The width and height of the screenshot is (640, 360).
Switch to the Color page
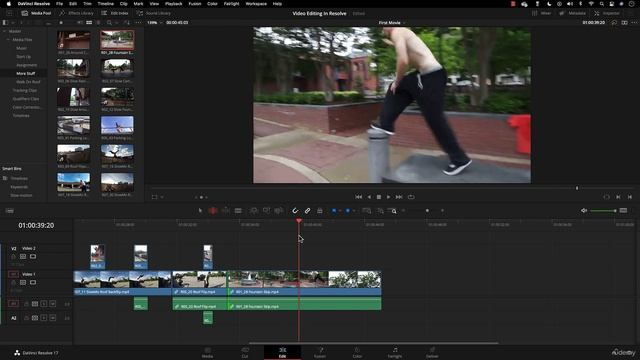click(x=357, y=353)
